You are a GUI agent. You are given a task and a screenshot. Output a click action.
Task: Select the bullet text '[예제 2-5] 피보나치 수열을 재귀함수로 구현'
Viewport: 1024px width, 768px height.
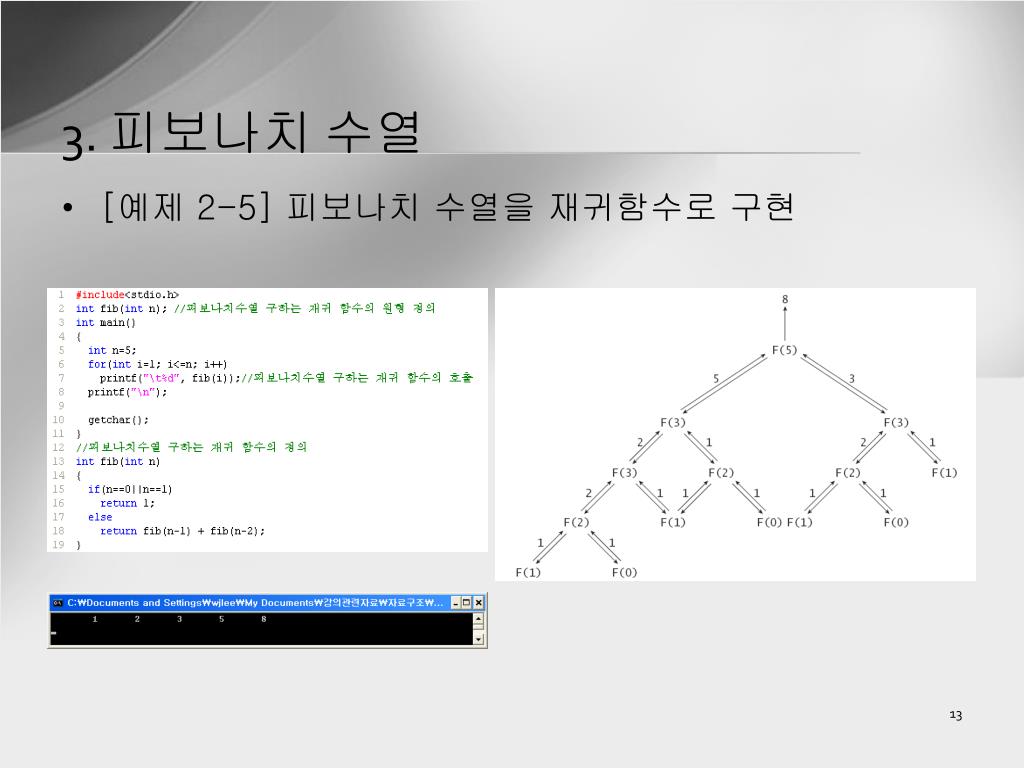449,207
